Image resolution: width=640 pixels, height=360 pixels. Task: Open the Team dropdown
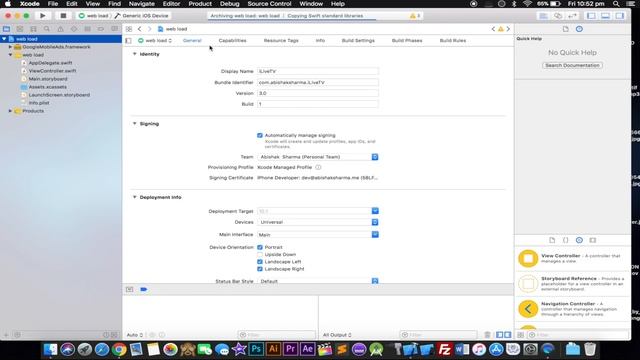coord(318,157)
